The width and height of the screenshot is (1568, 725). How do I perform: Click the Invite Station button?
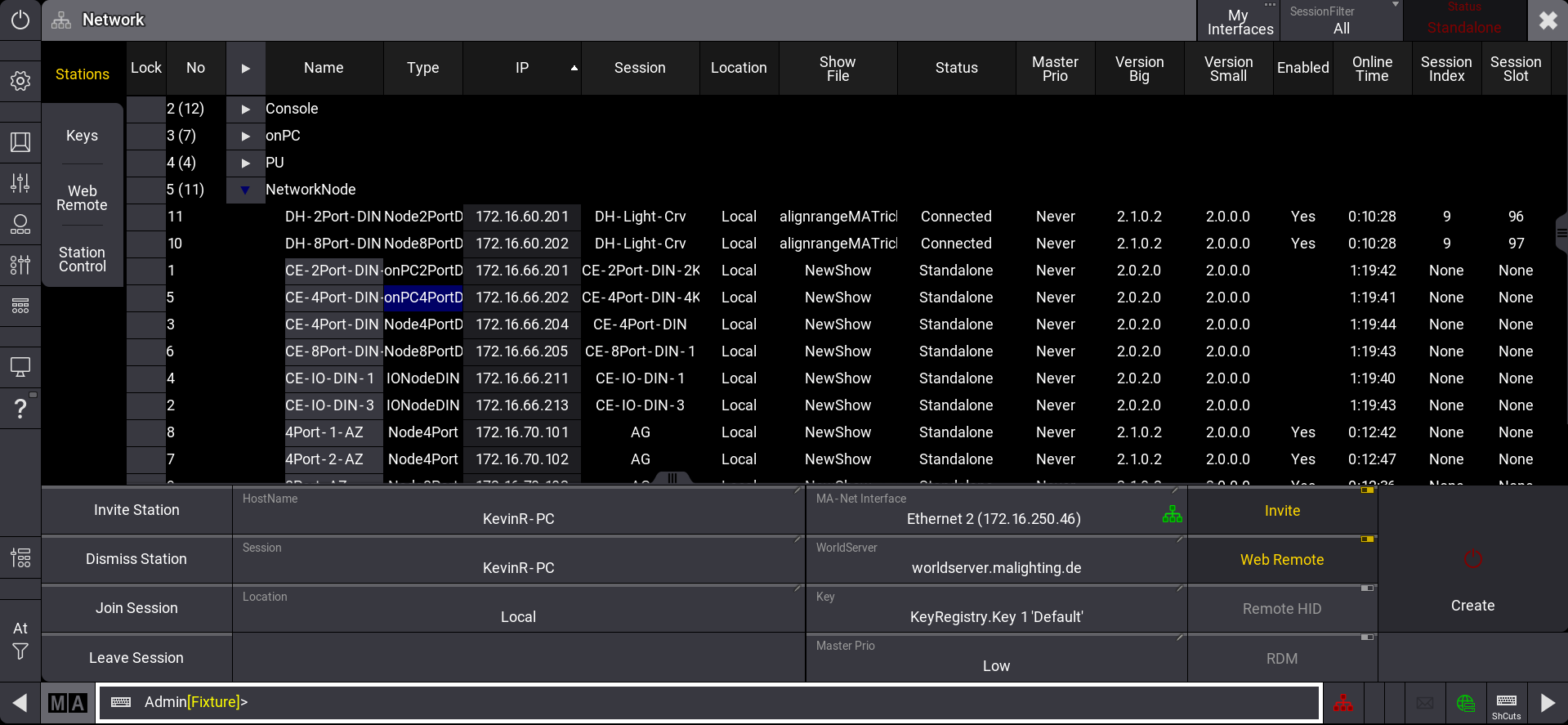click(136, 510)
